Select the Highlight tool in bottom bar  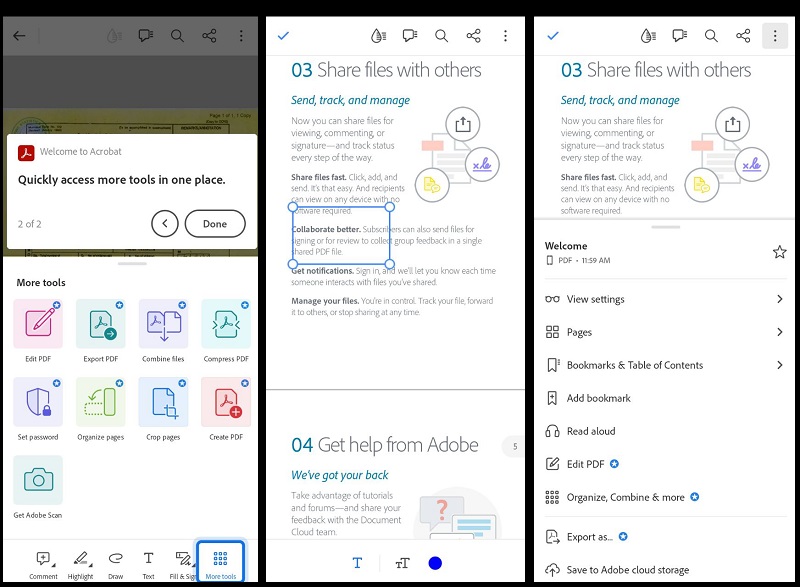[x=81, y=565]
